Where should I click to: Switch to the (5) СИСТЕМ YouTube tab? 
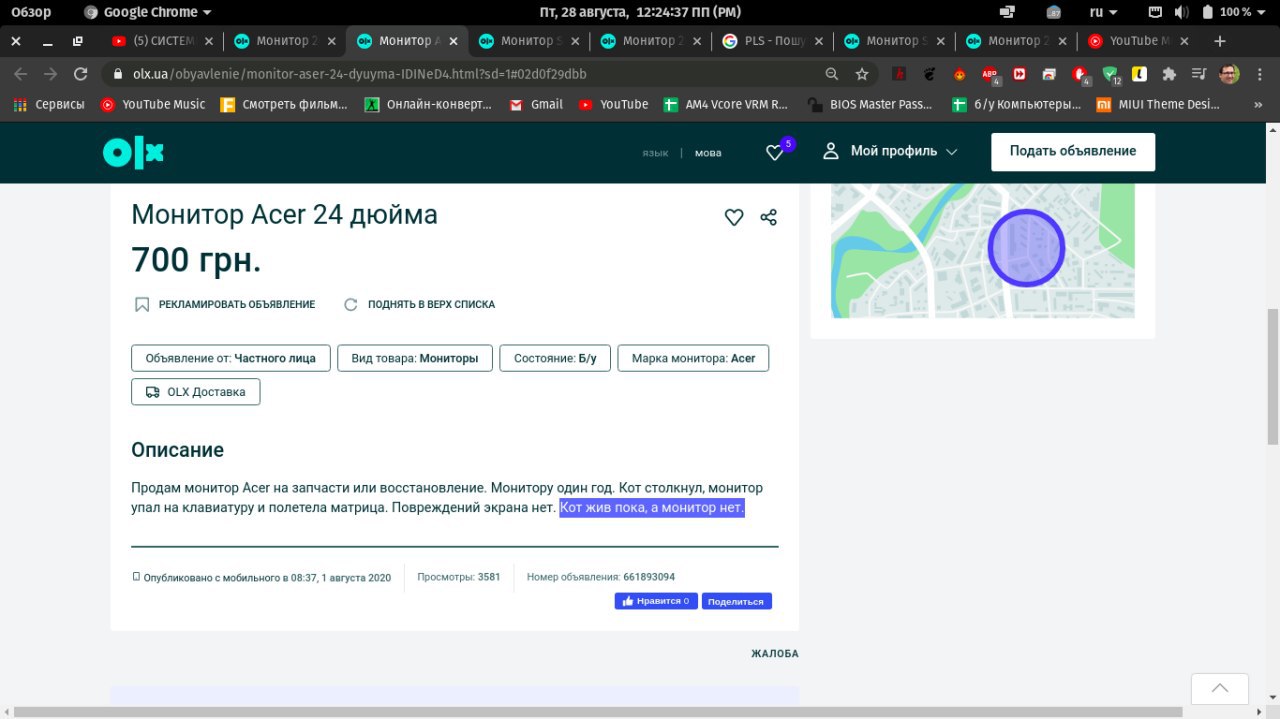point(164,41)
